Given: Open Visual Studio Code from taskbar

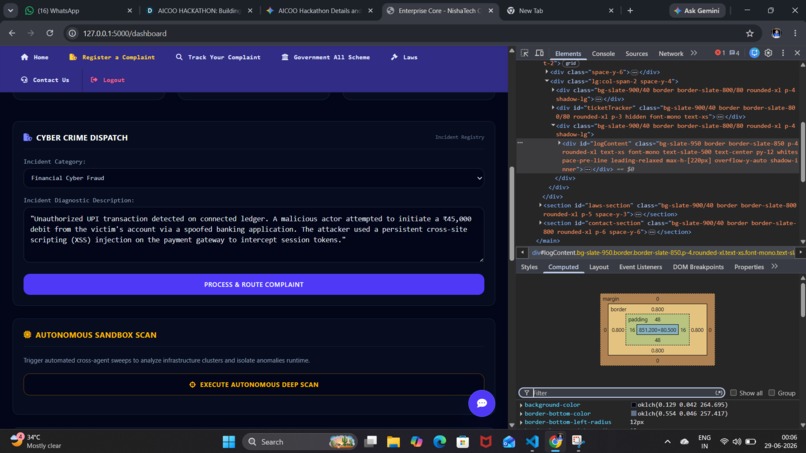Looking at the screenshot, I should (532, 442).
